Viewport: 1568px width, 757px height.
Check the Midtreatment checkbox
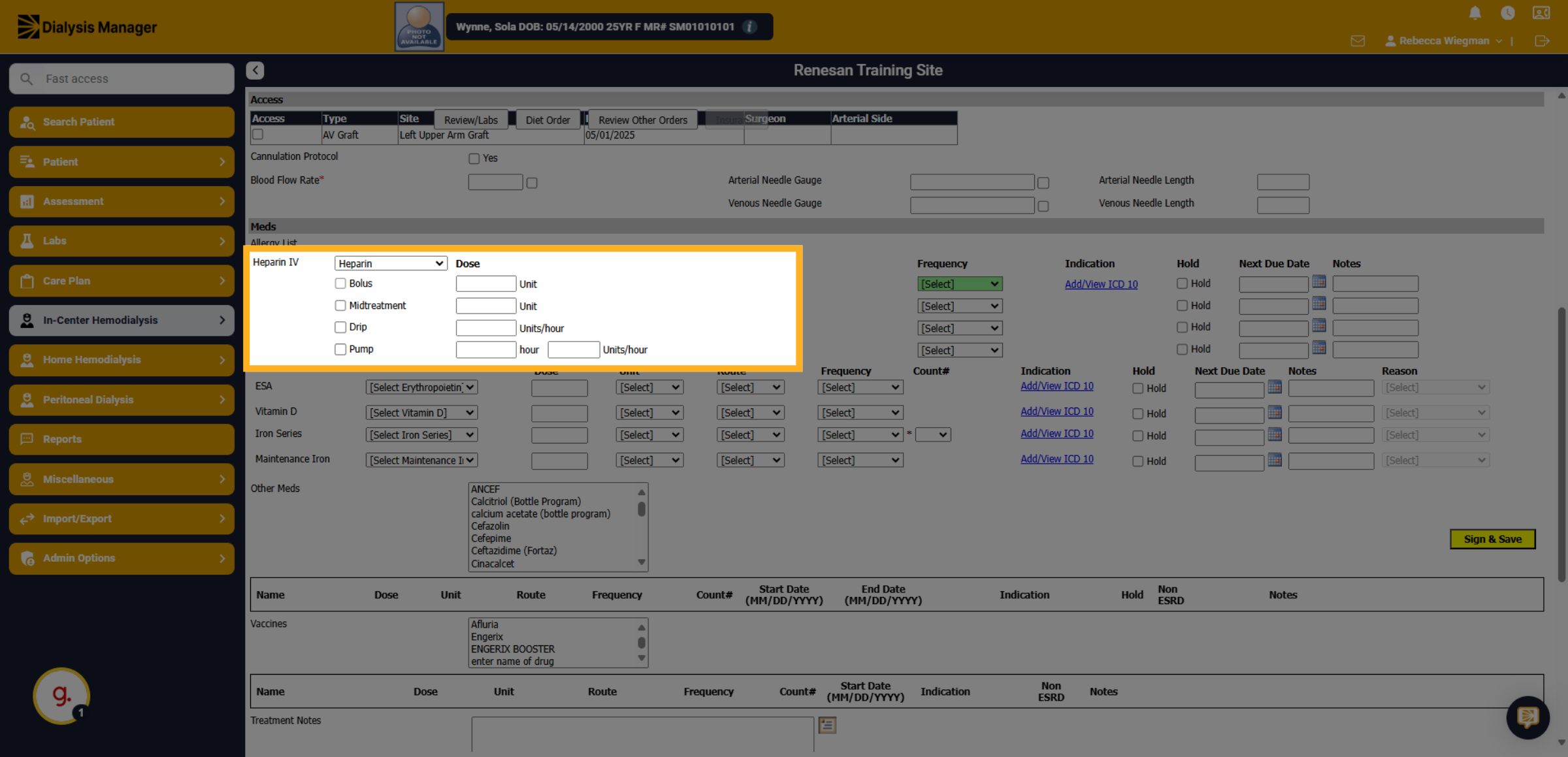tap(340, 306)
